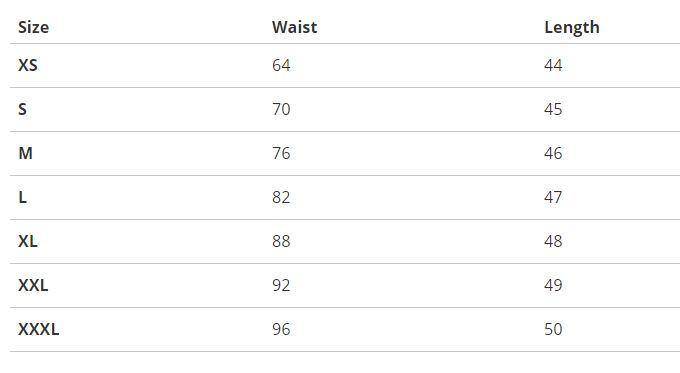Click waist value 96 for XXXL
680x373 pixels.
281,329
